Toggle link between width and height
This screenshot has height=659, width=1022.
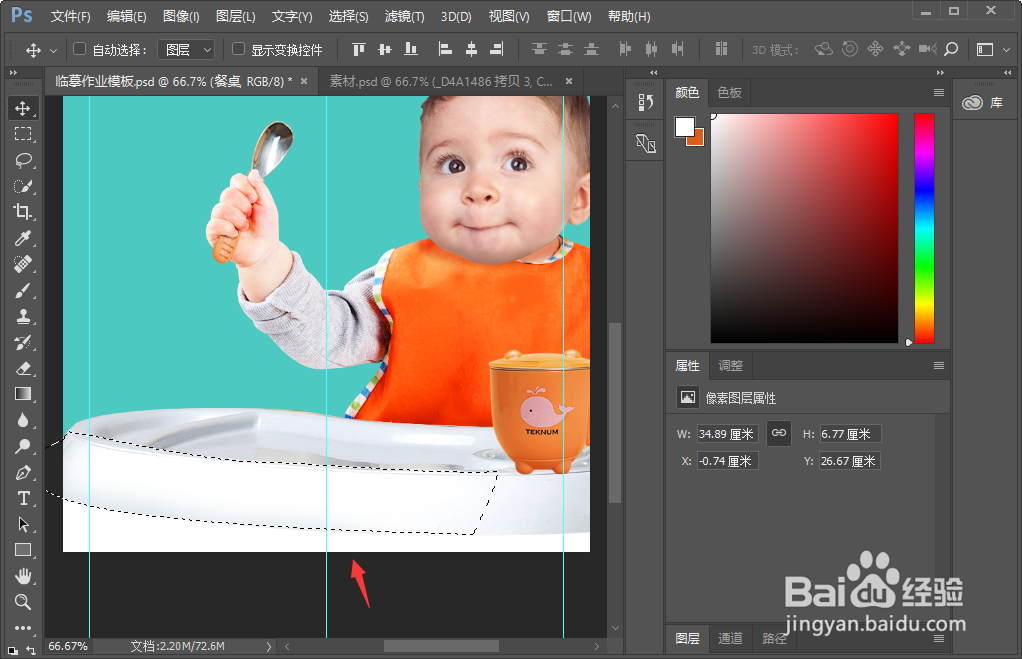pyautogui.click(x=779, y=433)
